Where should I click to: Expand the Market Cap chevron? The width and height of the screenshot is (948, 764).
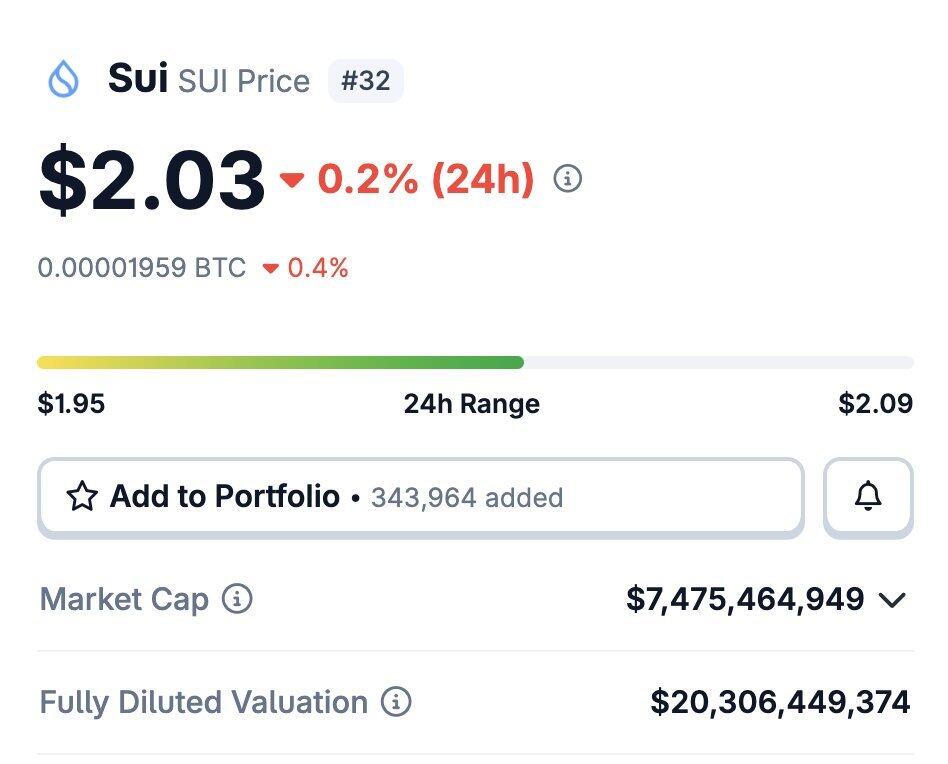click(891, 600)
